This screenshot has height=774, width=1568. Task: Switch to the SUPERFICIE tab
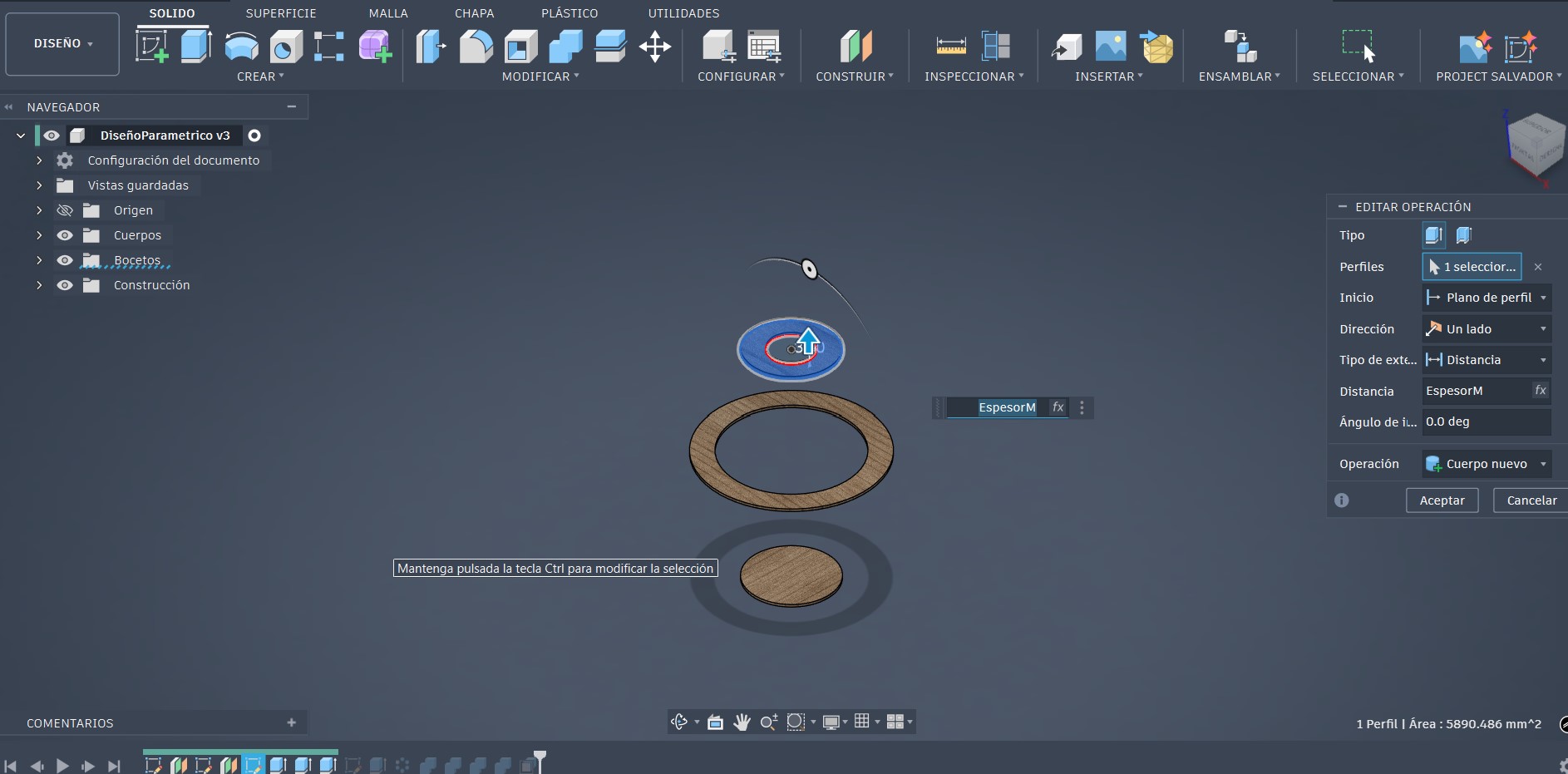click(280, 12)
